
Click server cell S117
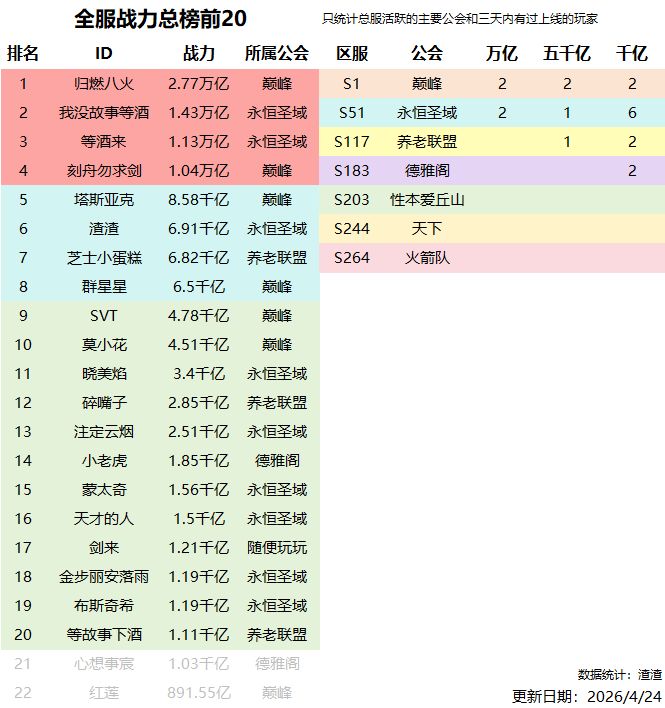point(352,142)
